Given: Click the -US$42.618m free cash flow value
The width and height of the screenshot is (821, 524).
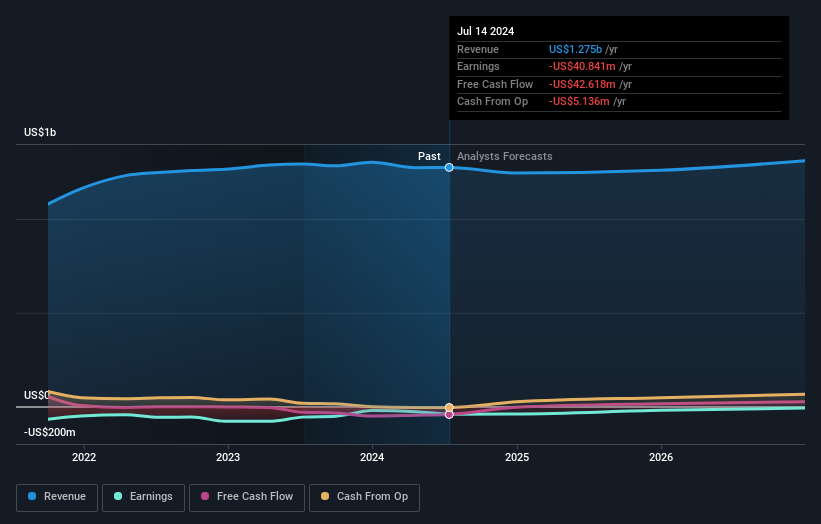Looking at the screenshot, I should pyautogui.click(x=582, y=84).
